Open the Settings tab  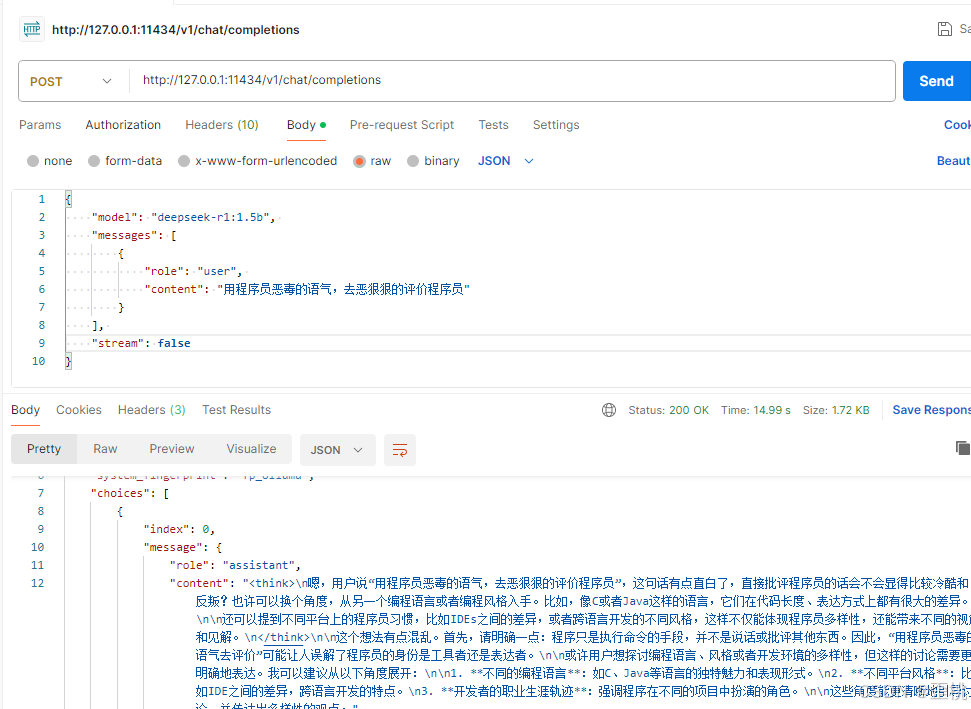point(556,125)
